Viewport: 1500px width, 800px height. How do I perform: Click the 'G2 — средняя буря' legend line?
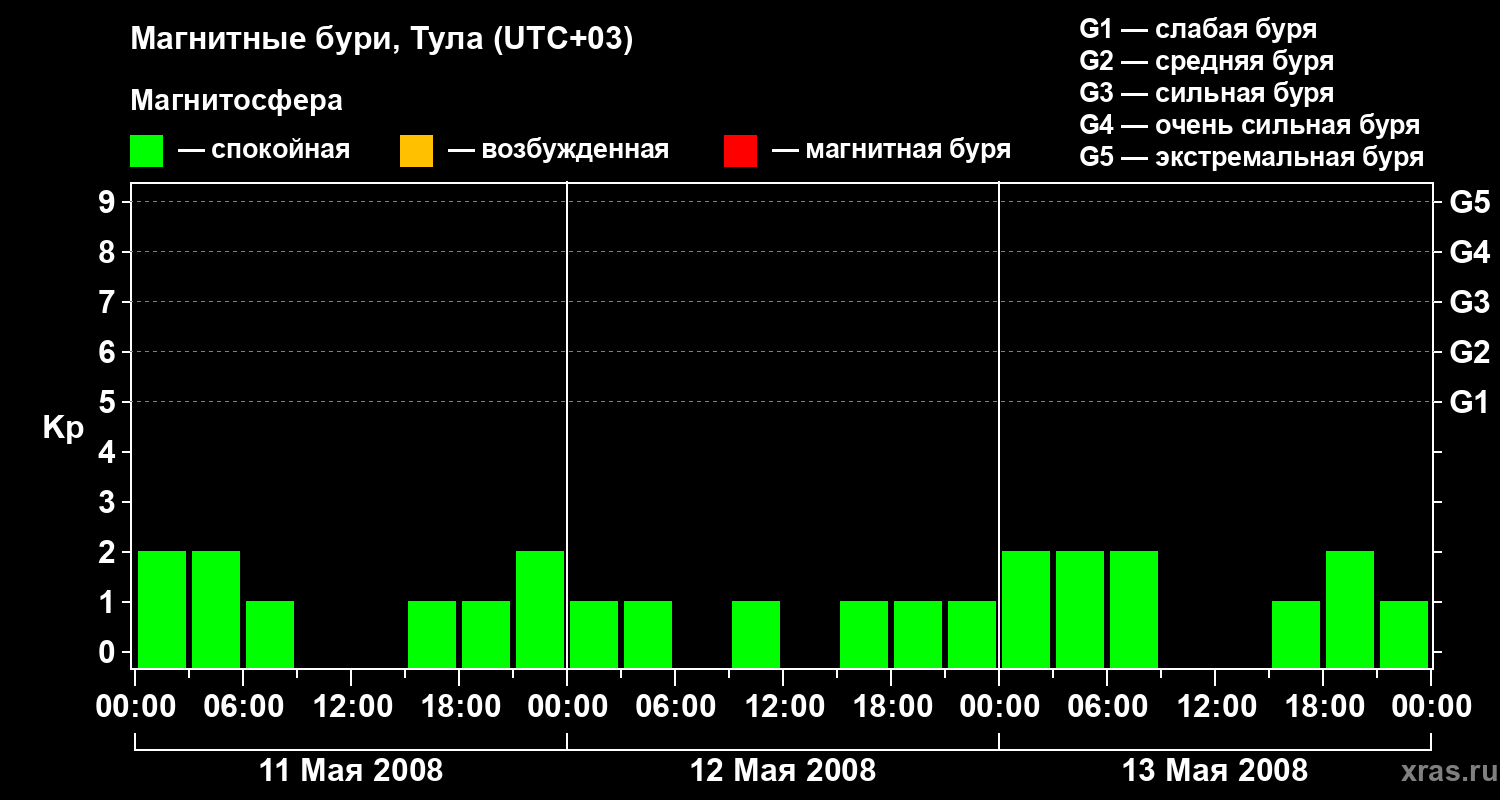coord(1206,61)
